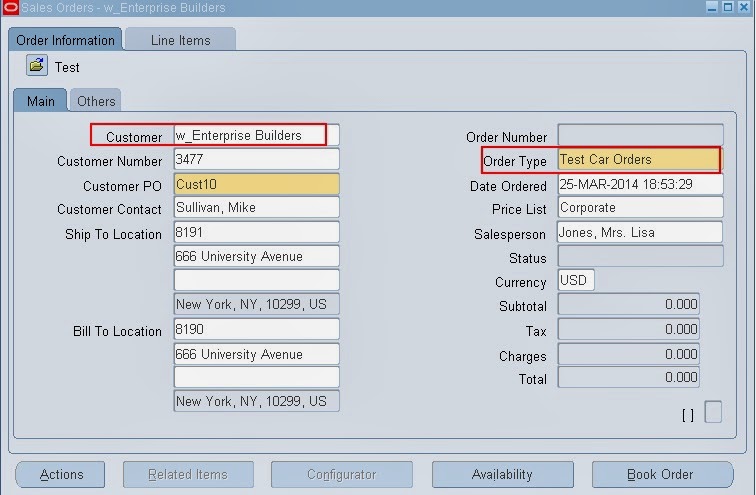
Task: Switch to the Line Items tab
Action: [x=180, y=40]
